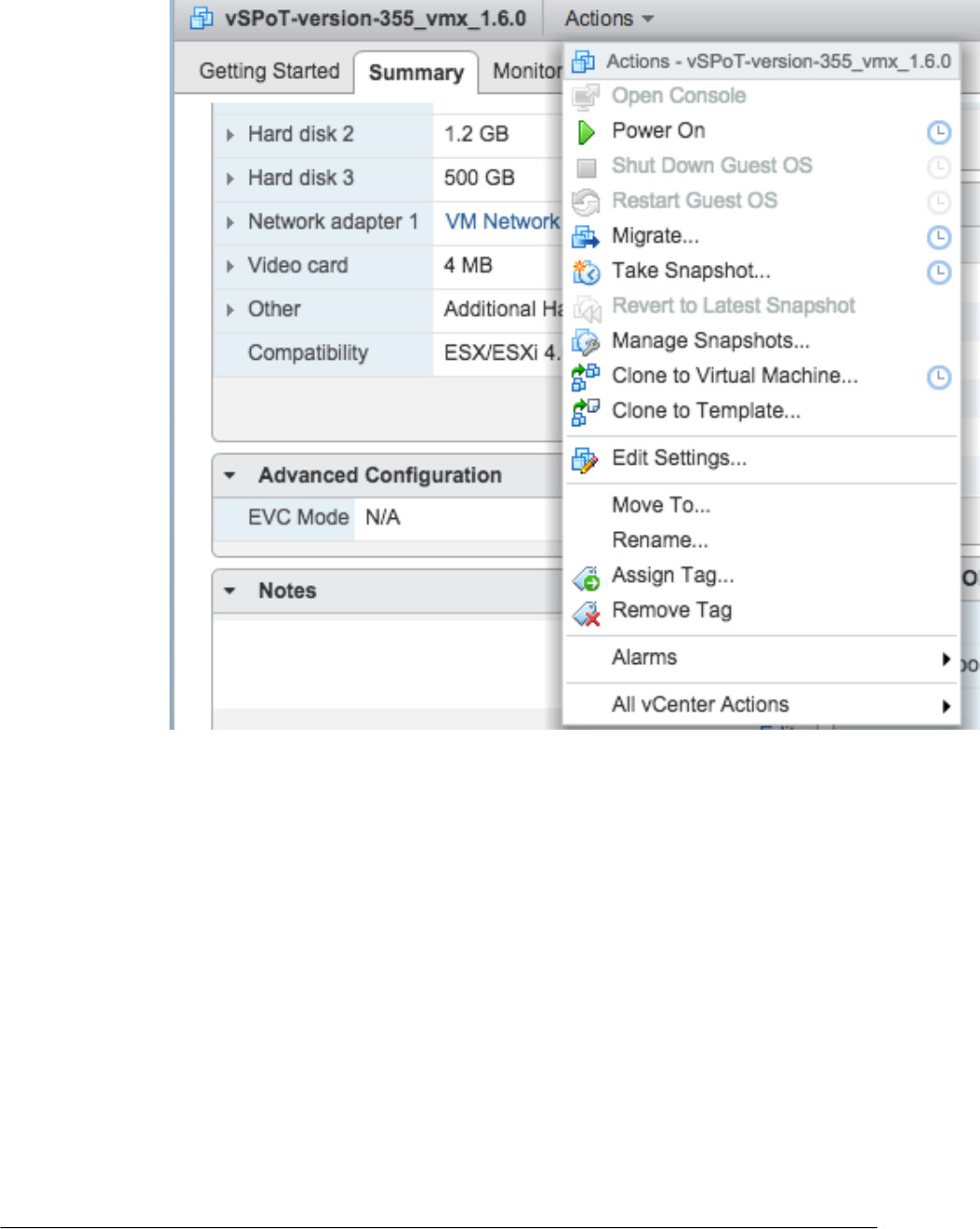Choose Migrate... from Actions menu
Viewport: 980px width, 1229px height.
(x=655, y=236)
